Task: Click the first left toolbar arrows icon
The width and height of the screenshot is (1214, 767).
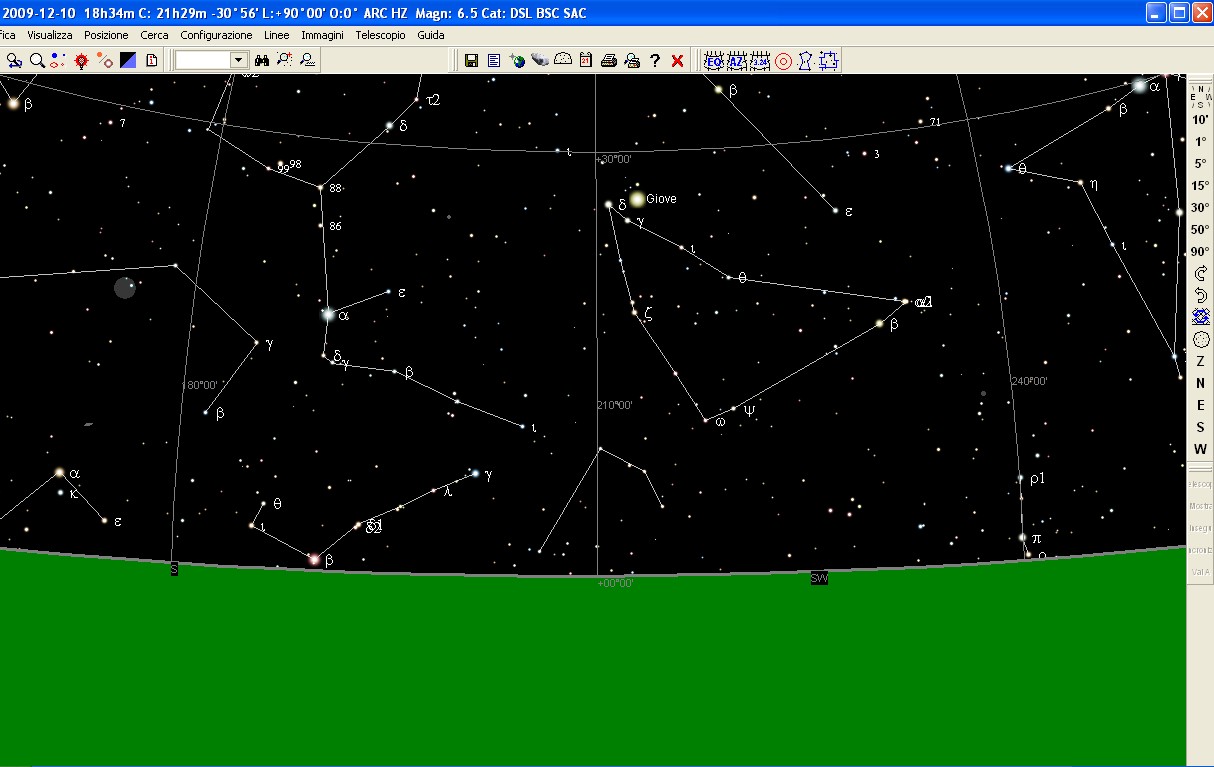Action: [x=14, y=61]
